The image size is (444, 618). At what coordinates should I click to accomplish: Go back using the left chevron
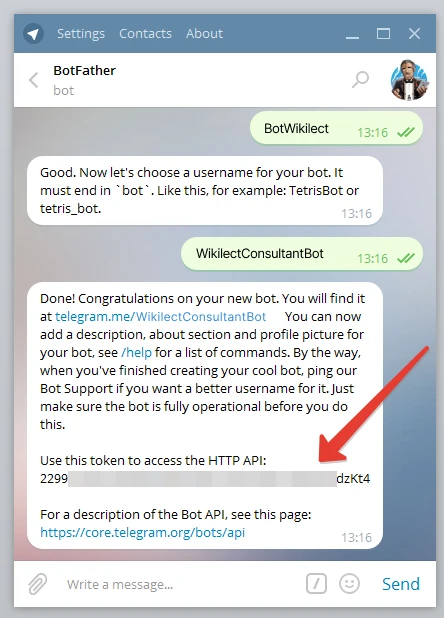34,80
